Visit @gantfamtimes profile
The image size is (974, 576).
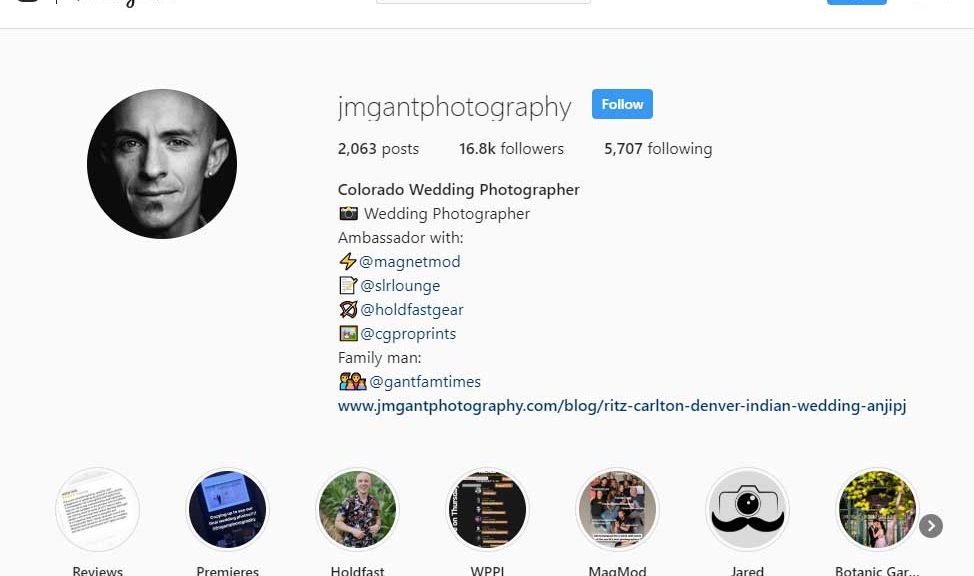pyautogui.click(x=425, y=382)
